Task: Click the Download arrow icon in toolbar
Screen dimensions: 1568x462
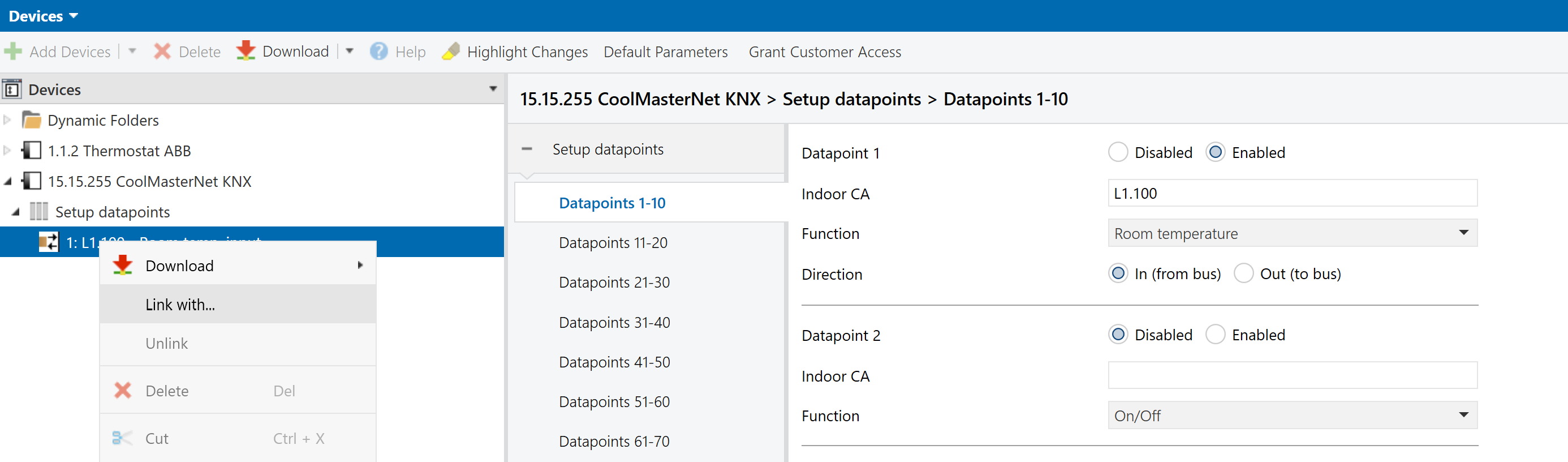Action: coord(245,50)
